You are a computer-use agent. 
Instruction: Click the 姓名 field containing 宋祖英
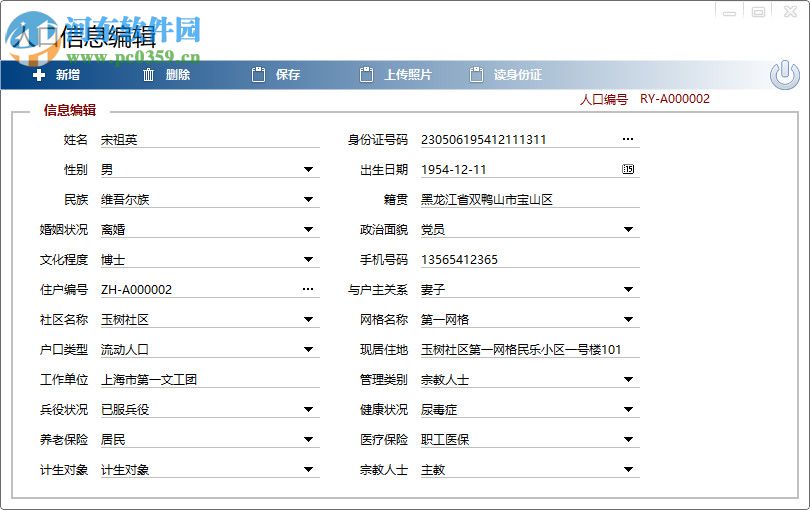pyautogui.click(x=210, y=140)
